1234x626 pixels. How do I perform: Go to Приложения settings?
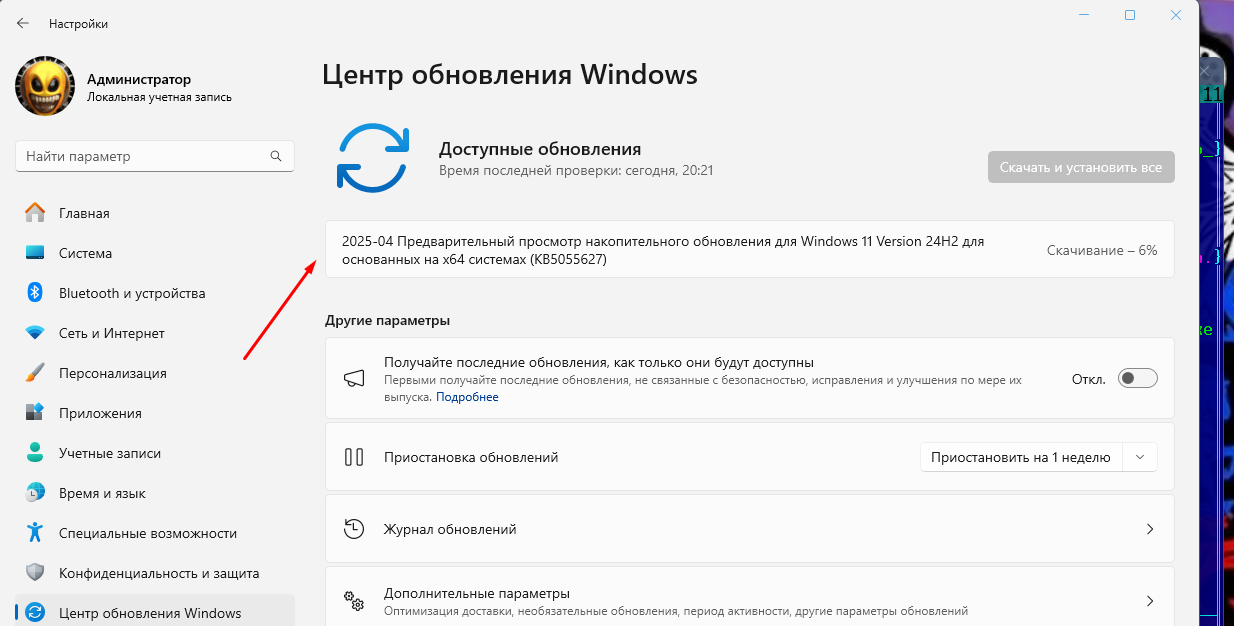tap(155, 413)
